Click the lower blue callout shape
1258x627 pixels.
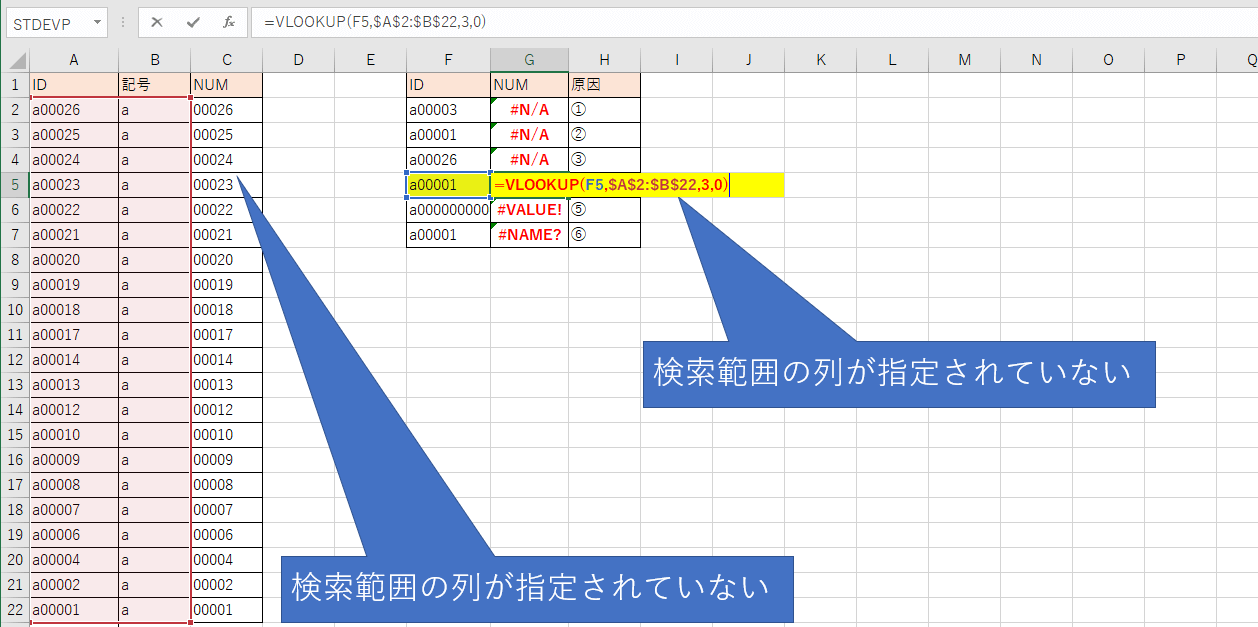click(x=538, y=590)
